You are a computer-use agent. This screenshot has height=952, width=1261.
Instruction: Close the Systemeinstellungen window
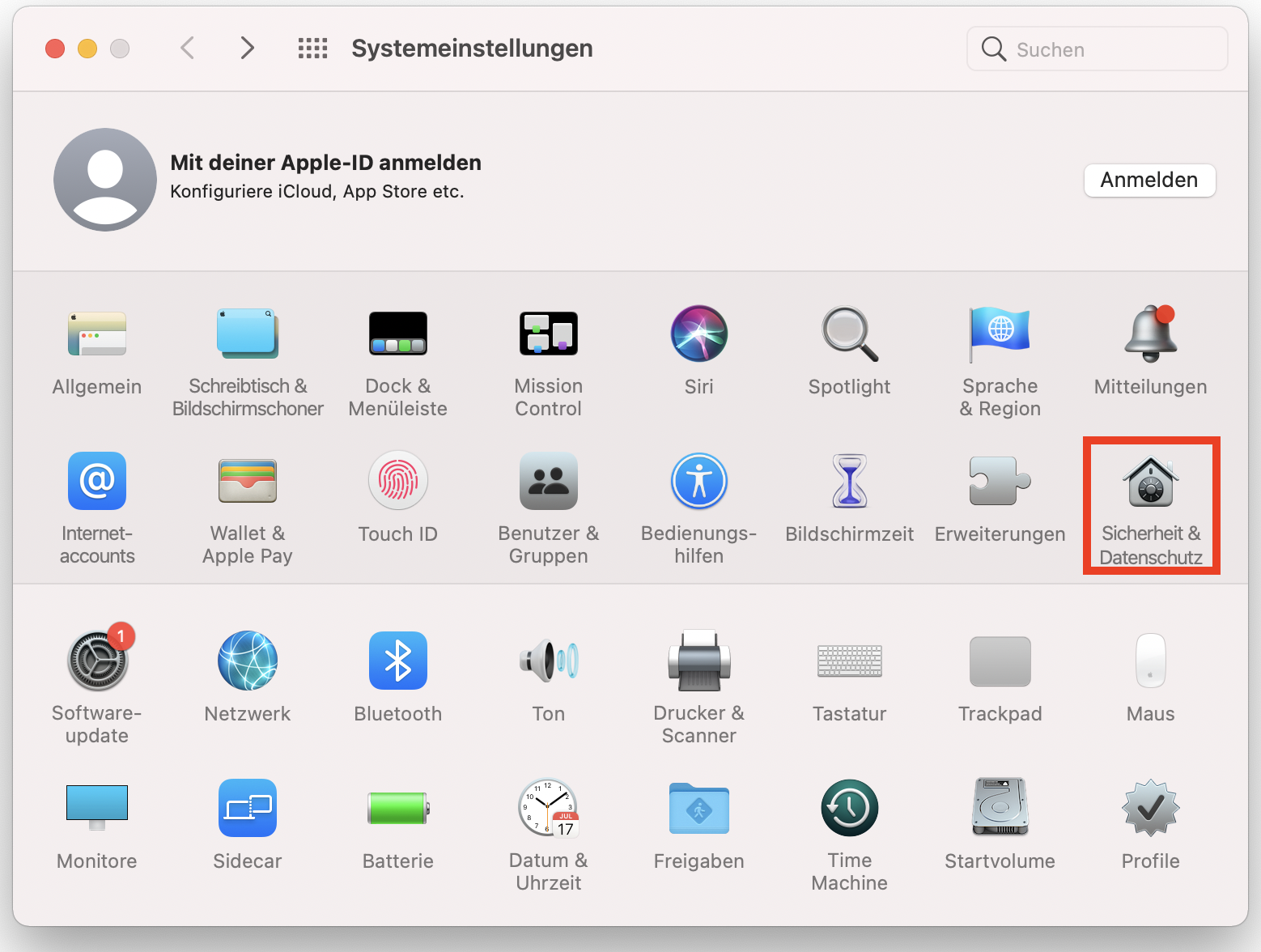coord(55,49)
